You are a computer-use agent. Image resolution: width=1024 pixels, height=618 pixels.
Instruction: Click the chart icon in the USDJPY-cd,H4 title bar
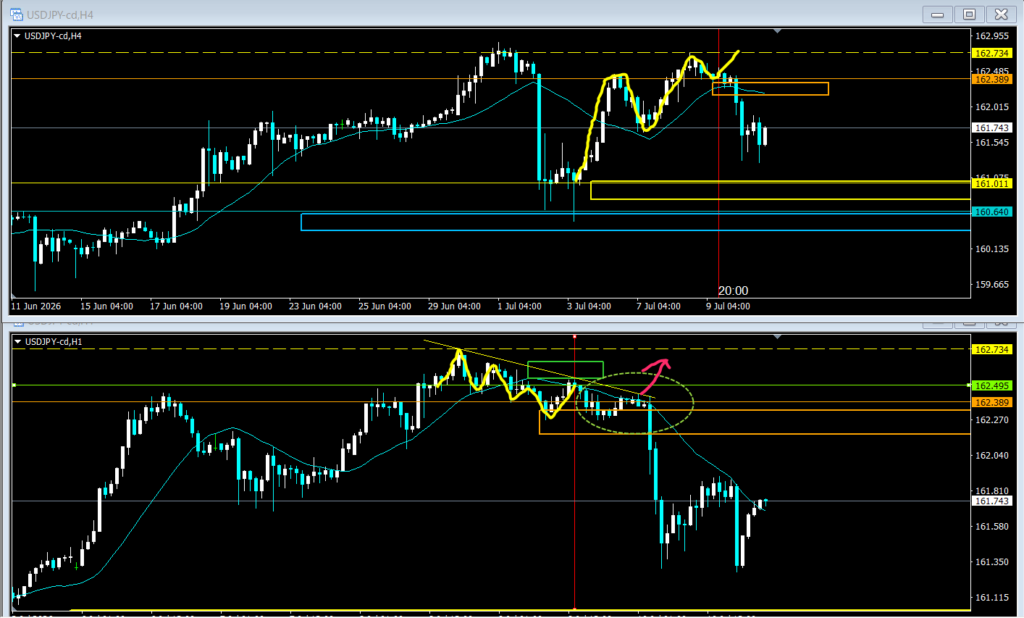click(16, 14)
